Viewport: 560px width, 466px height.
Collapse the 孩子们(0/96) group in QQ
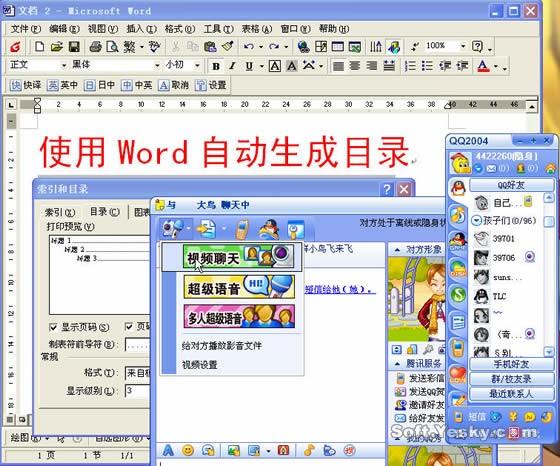476,220
